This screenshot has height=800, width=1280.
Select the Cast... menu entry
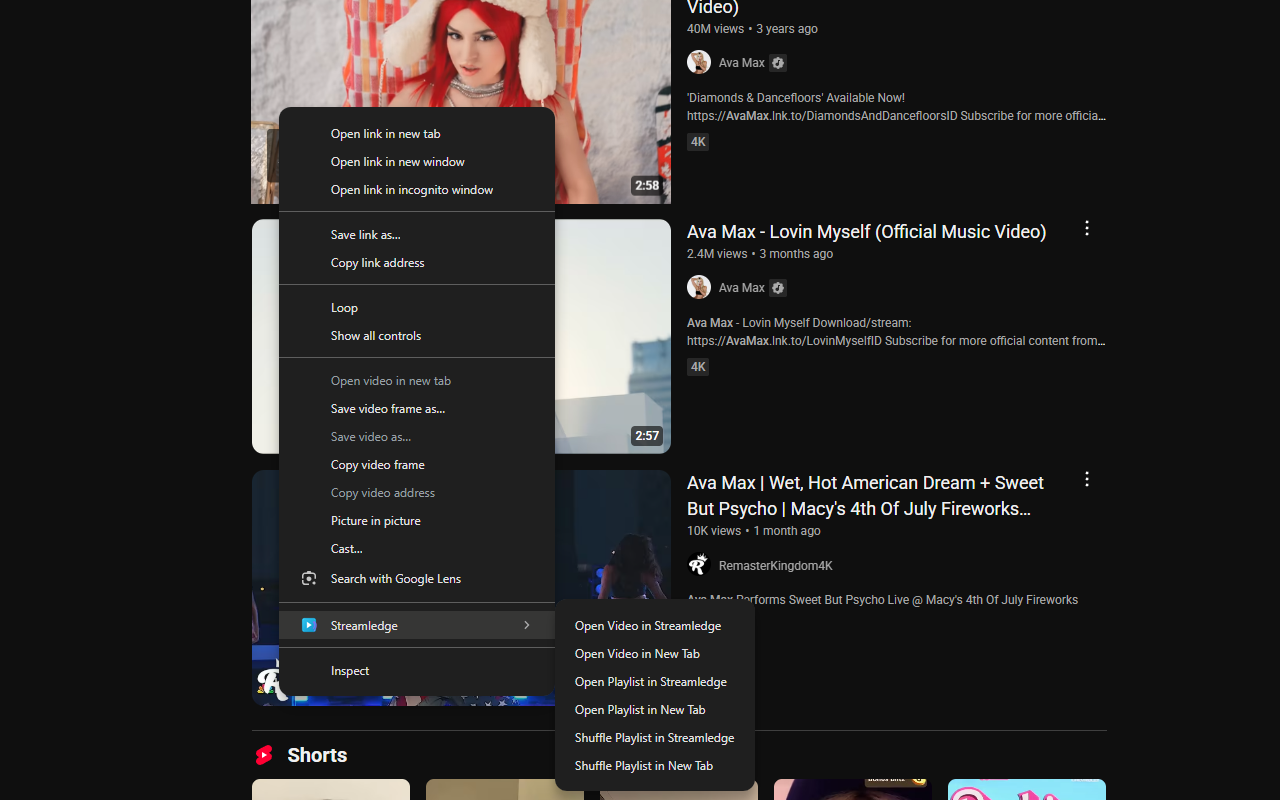click(417, 549)
